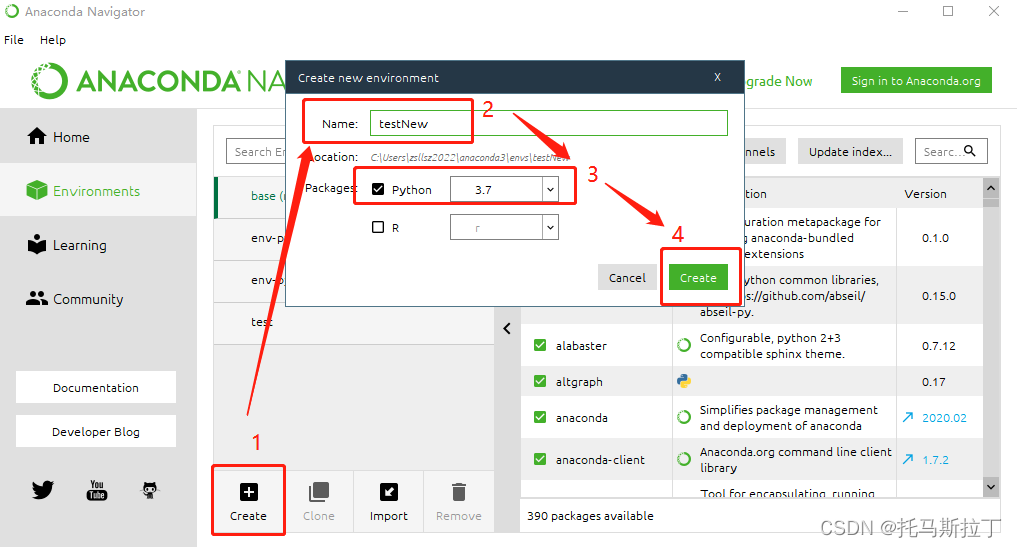This screenshot has width=1017, height=547.
Task: Click the Remove environment trash icon
Action: tap(459, 492)
